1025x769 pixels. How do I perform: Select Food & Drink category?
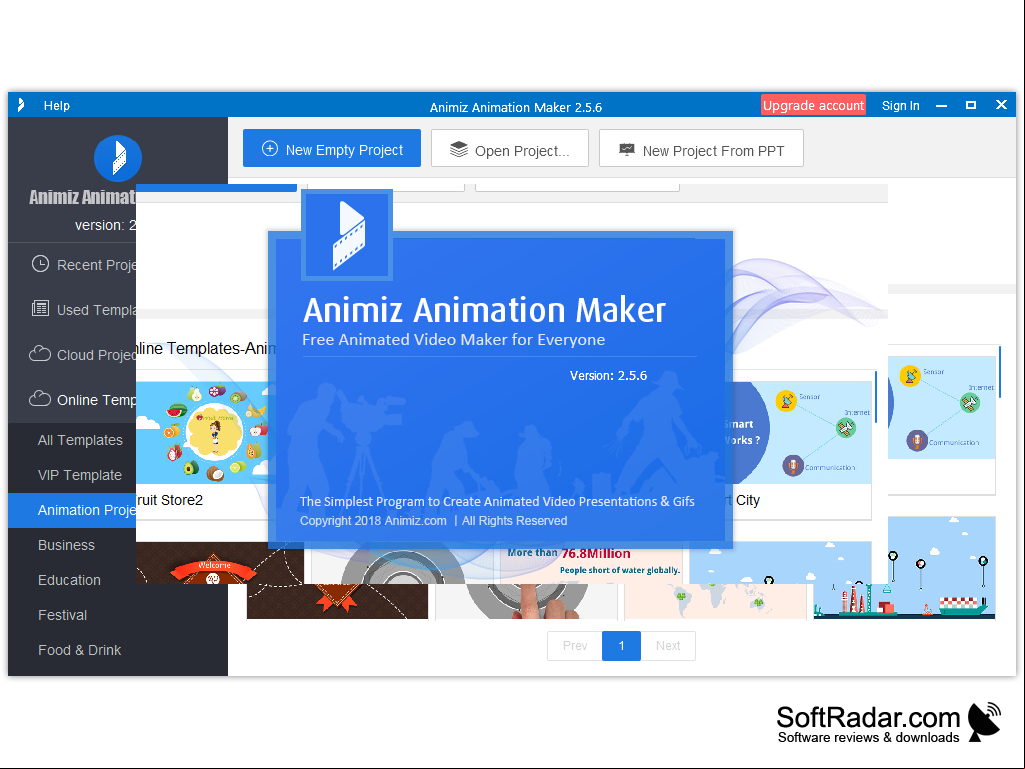pos(79,650)
